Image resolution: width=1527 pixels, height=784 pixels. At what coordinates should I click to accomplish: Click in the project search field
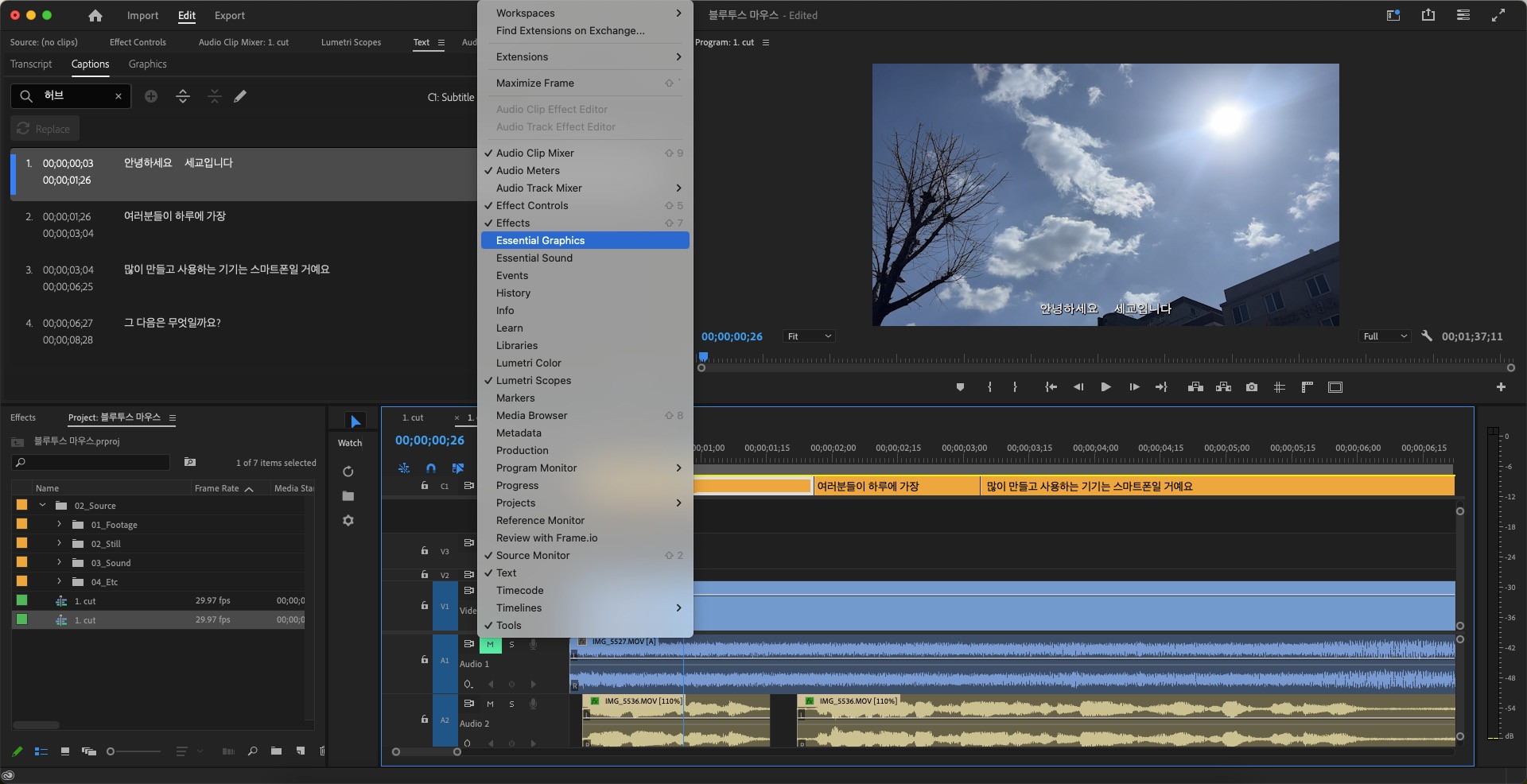coord(91,462)
